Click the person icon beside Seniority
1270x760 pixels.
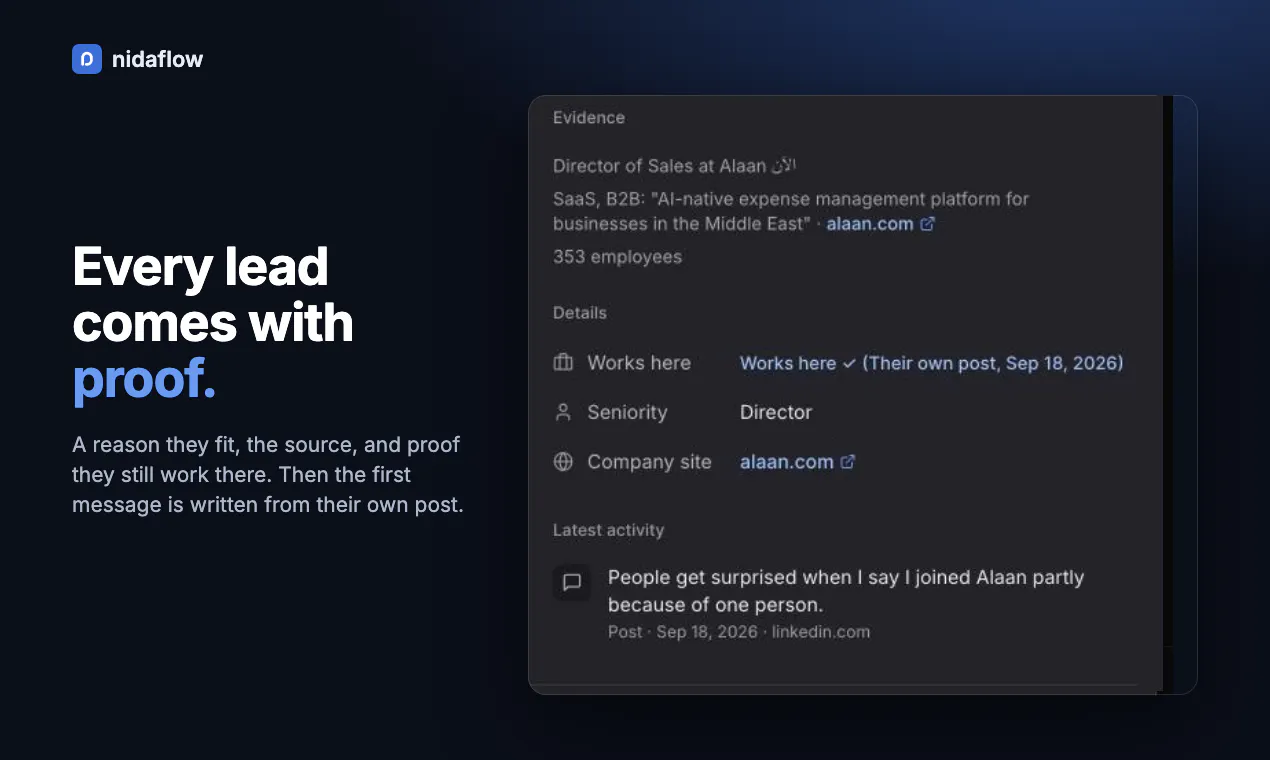point(564,412)
